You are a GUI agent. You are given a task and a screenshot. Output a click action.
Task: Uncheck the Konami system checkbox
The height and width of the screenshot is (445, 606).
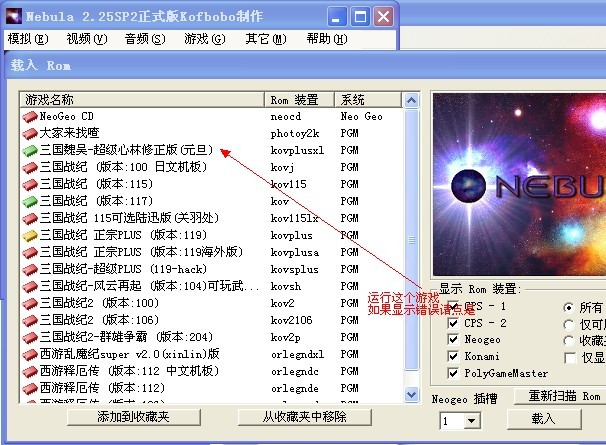pos(453,356)
